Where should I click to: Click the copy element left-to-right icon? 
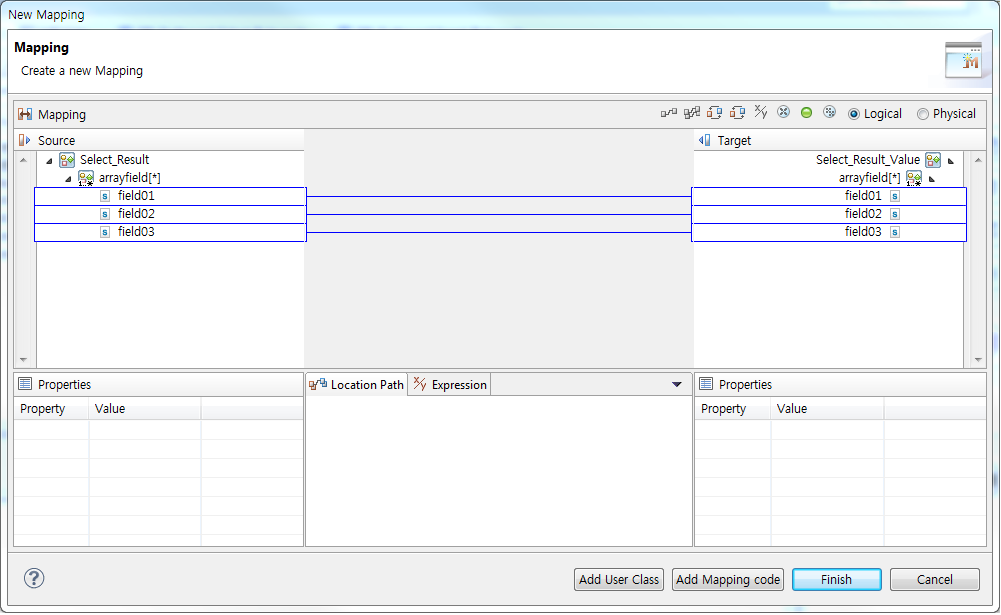click(712, 113)
